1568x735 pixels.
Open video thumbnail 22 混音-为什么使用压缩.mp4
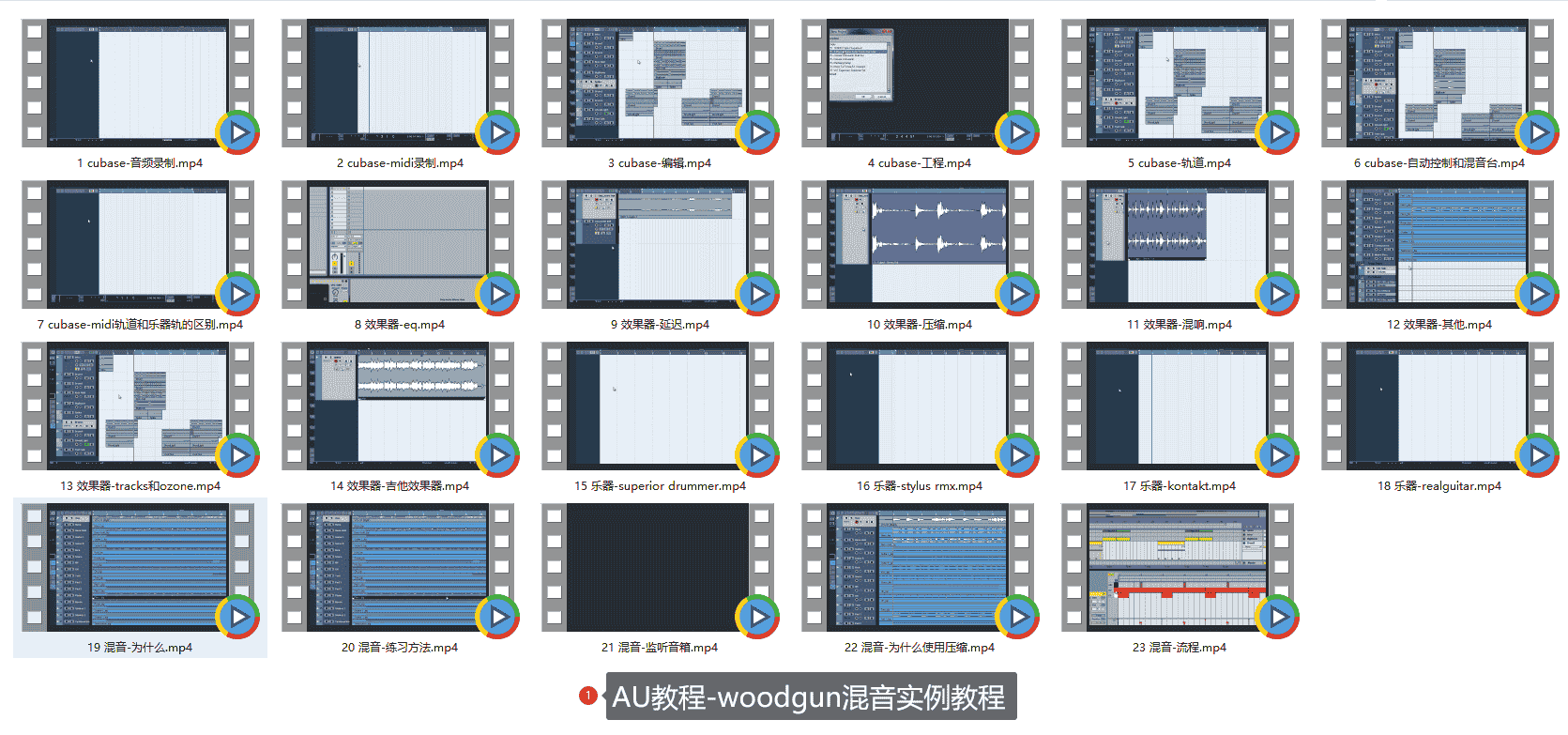pos(919,568)
